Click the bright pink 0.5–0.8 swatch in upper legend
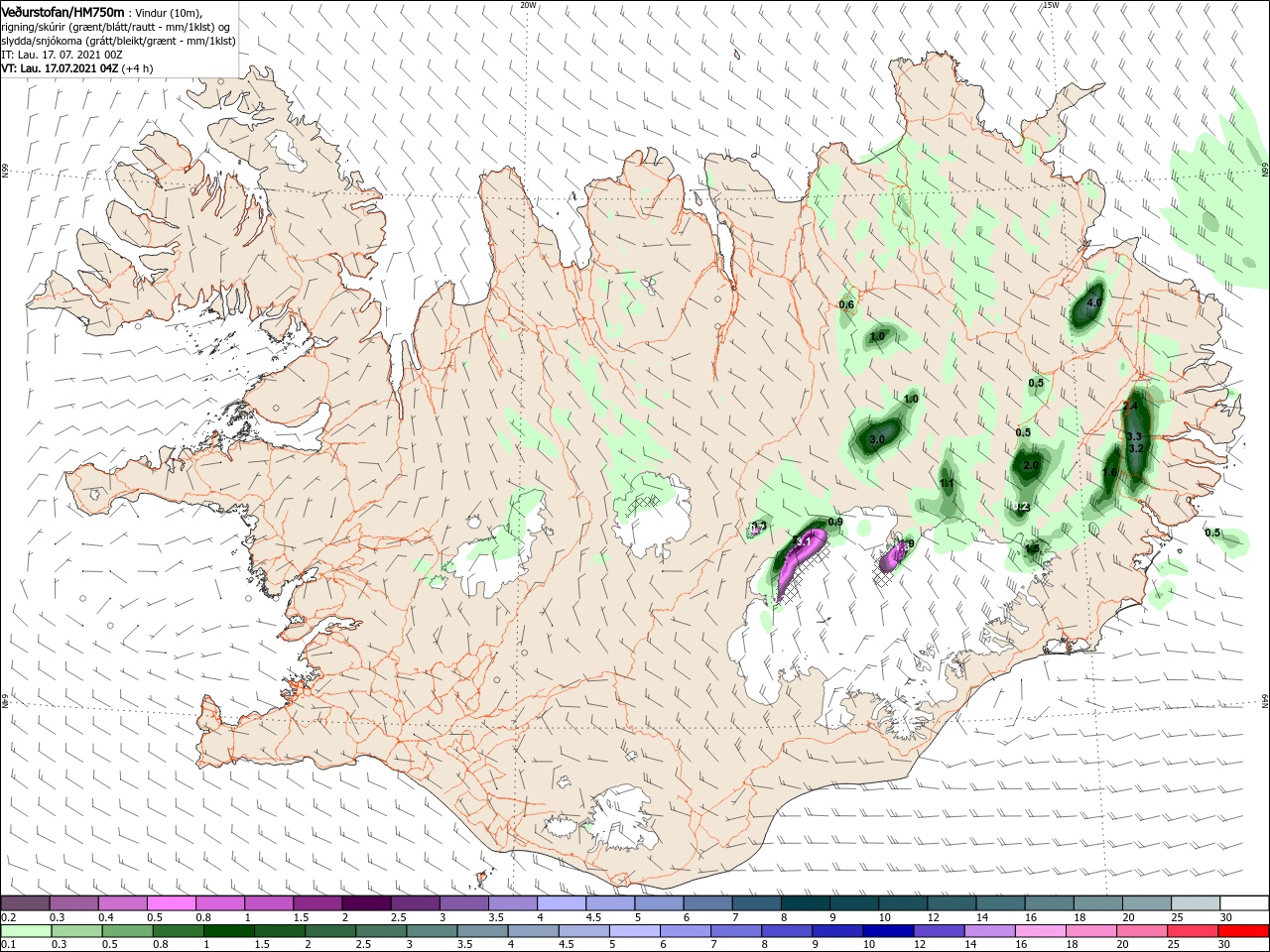Viewport: 1270px width, 952px height. pyautogui.click(x=171, y=902)
